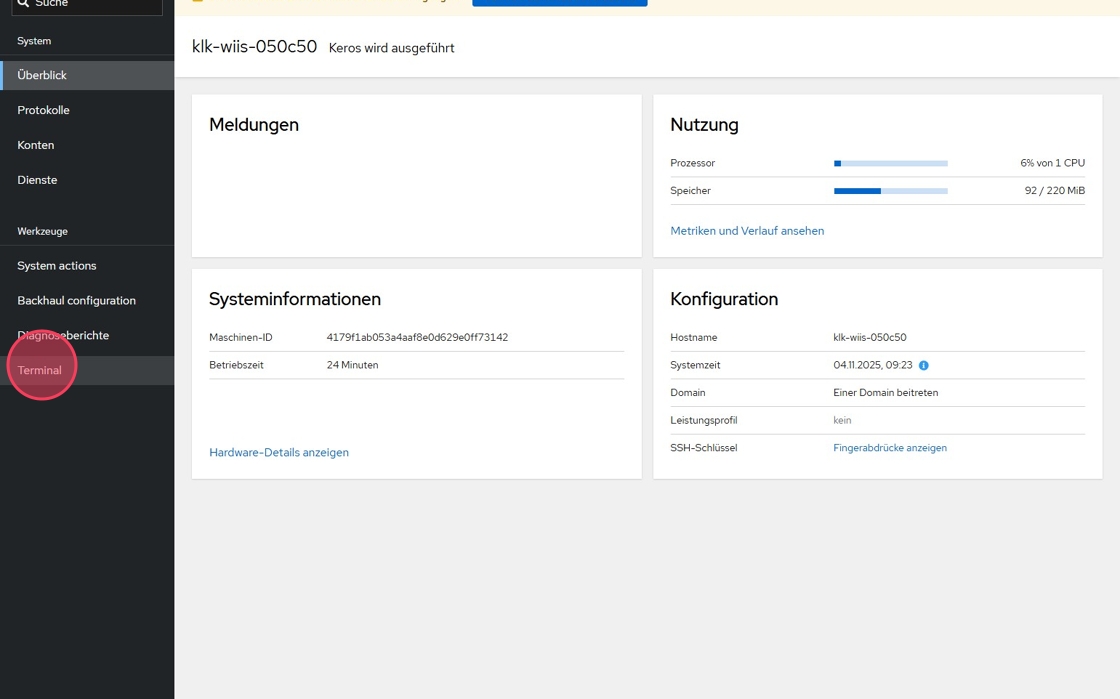Open Hardware-Details anzeigen link
The image size is (1120, 699).
point(279,453)
